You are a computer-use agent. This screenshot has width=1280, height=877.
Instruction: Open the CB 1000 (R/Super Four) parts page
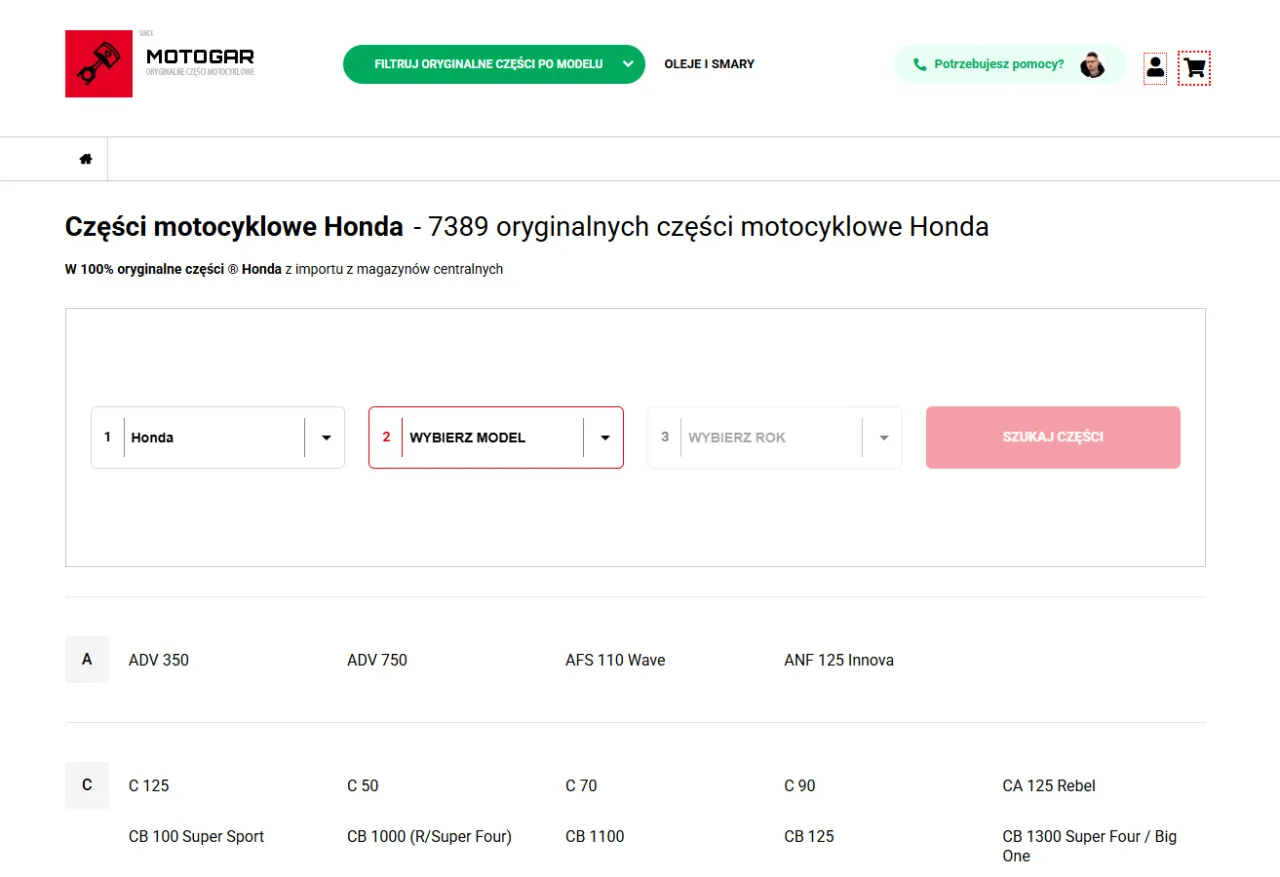tap(429, 836)
